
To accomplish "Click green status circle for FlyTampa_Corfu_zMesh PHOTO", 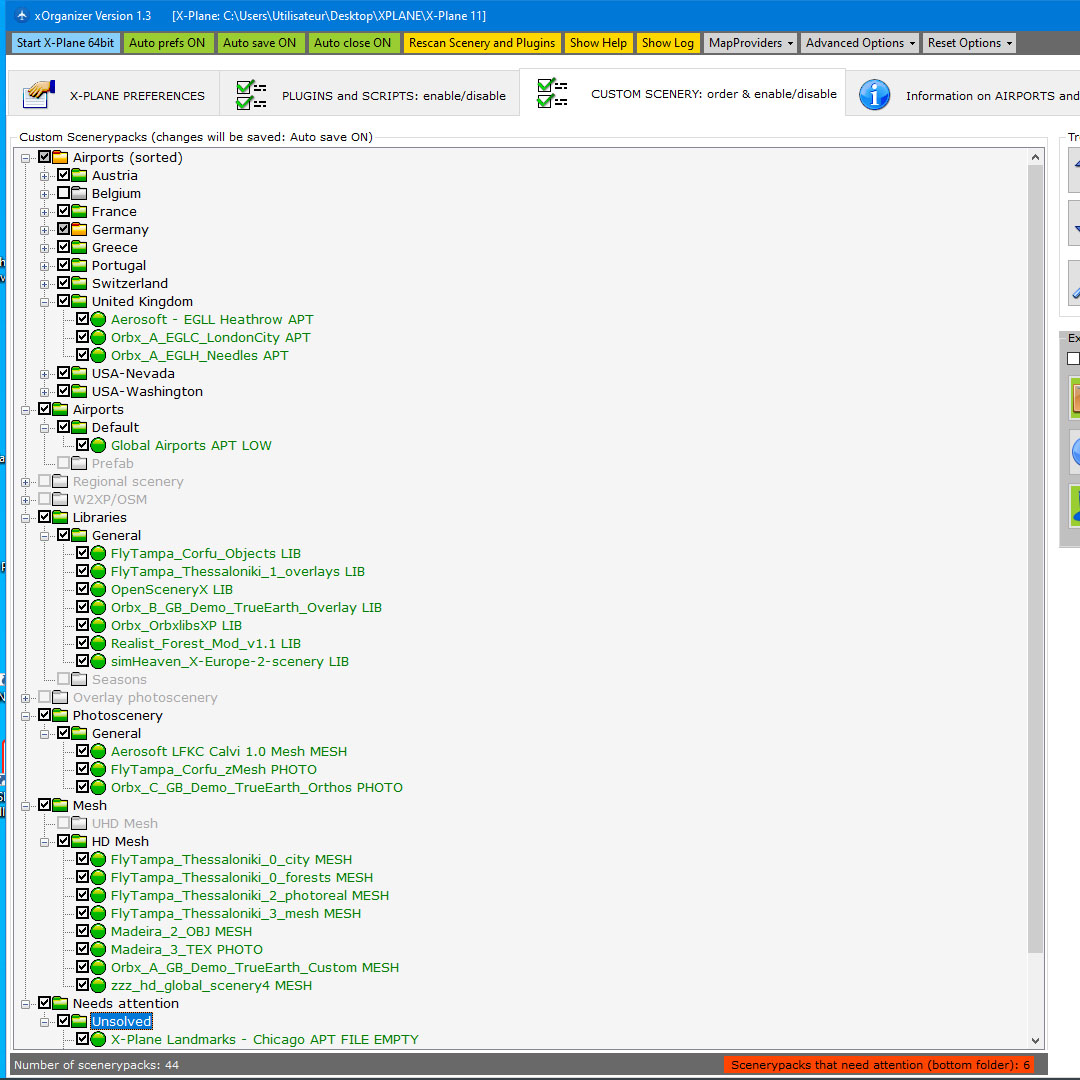I will pyautogui.click(x=98, y=769).
